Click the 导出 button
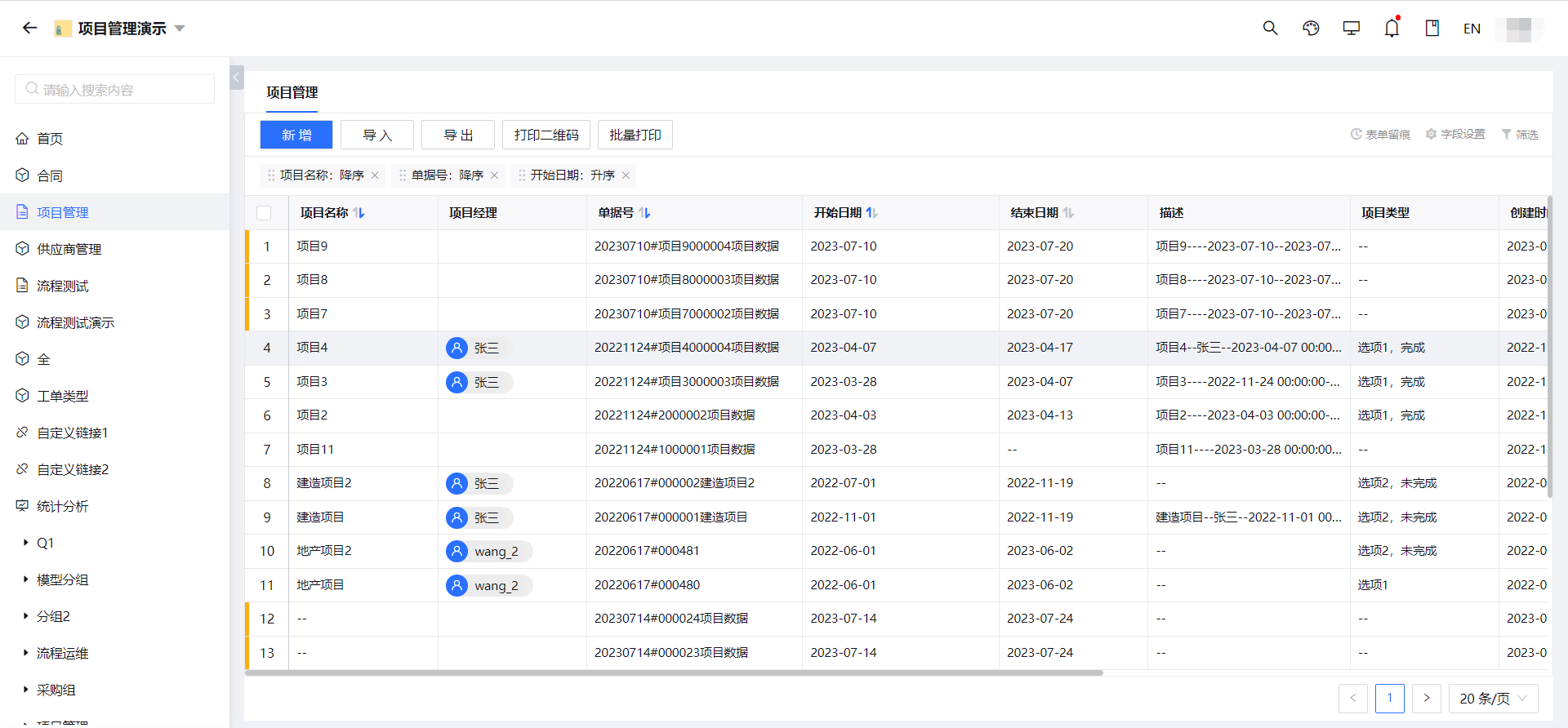1568x728 pixels. click(458, 135)
